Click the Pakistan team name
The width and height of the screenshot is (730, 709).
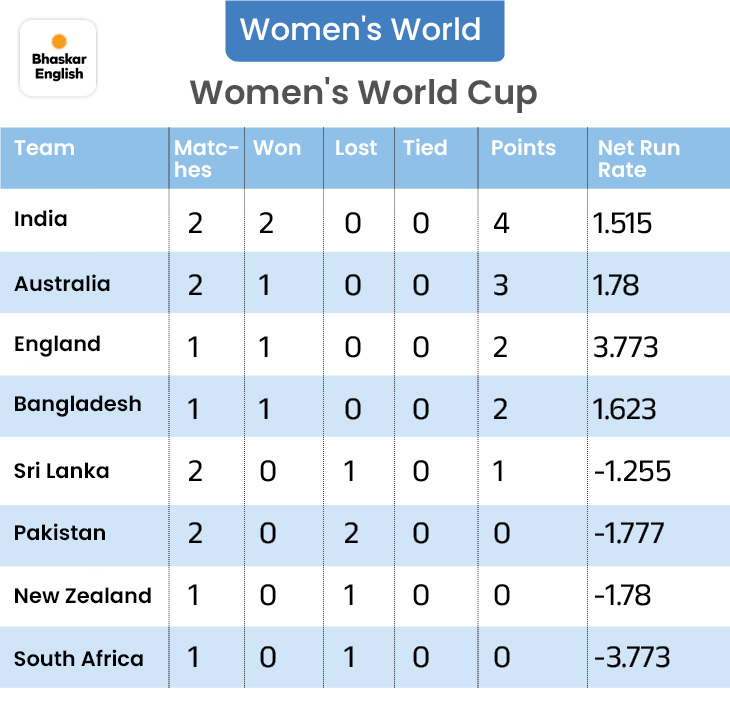[60, 532]
